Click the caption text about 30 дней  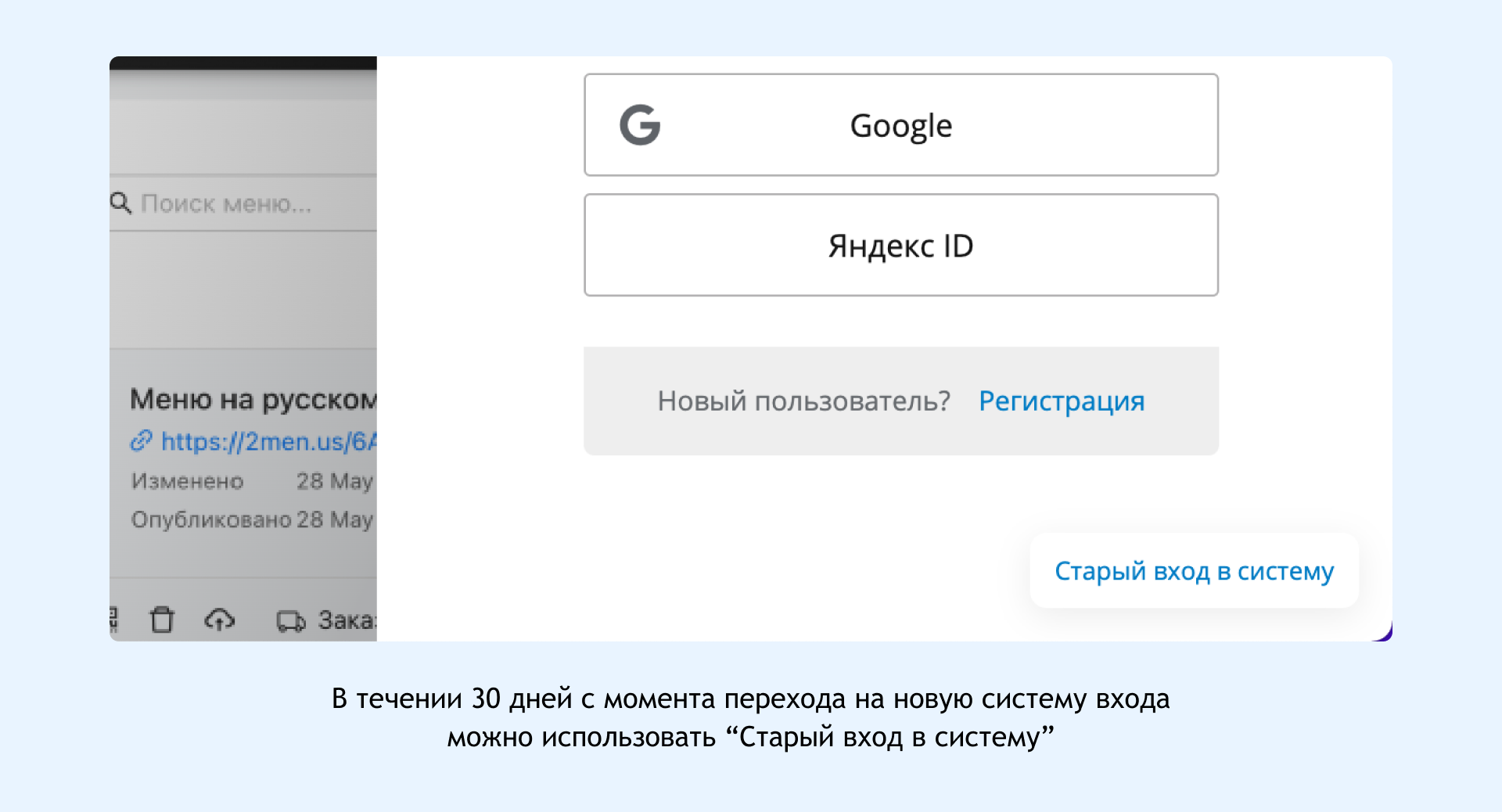coord(750,717)
